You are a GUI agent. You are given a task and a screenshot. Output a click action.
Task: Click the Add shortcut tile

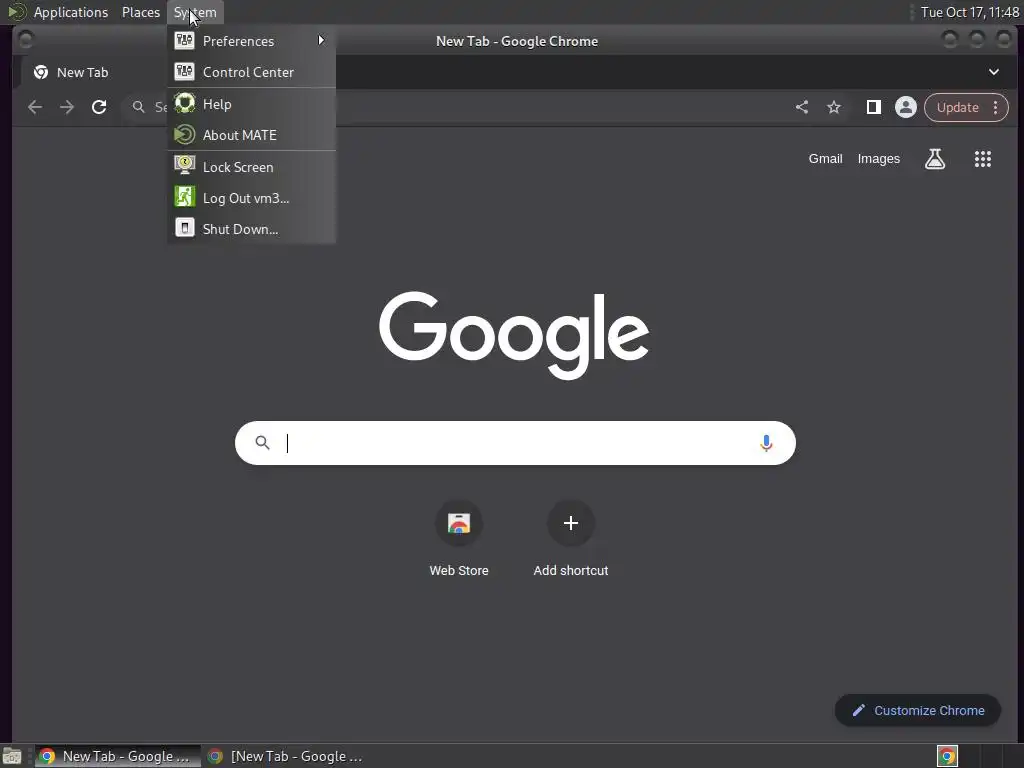pos(571,540)
